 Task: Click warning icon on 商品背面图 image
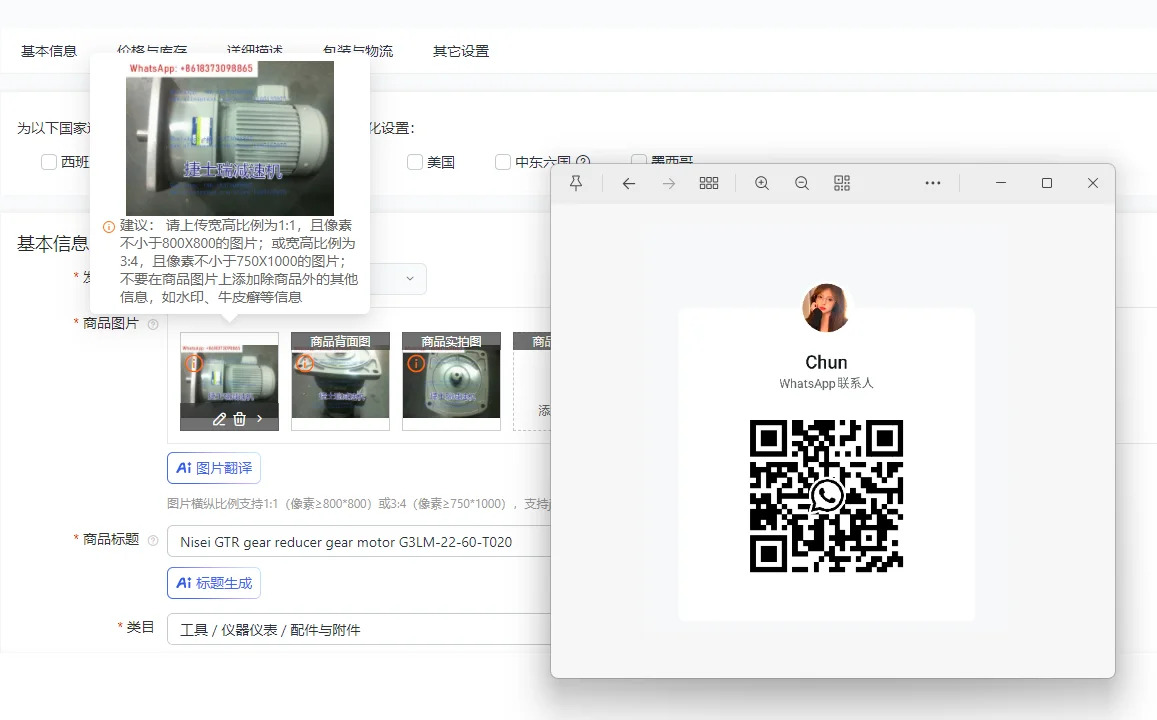click(x=305, y=363)
